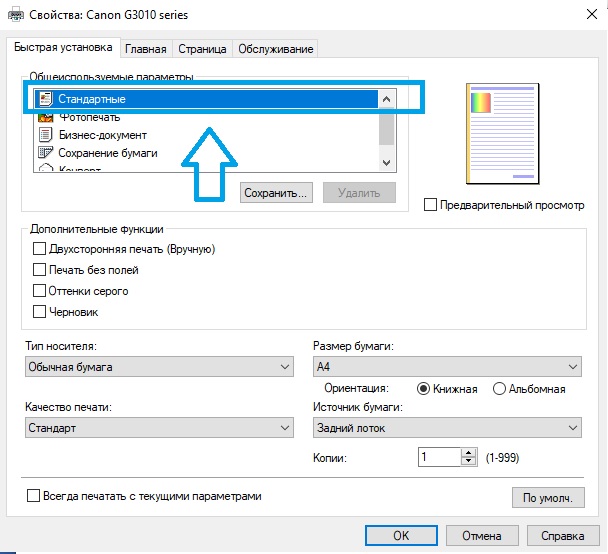608x554 pixels.
Task: Expand the Качество печати dropdown
Action: pos(158,428)
